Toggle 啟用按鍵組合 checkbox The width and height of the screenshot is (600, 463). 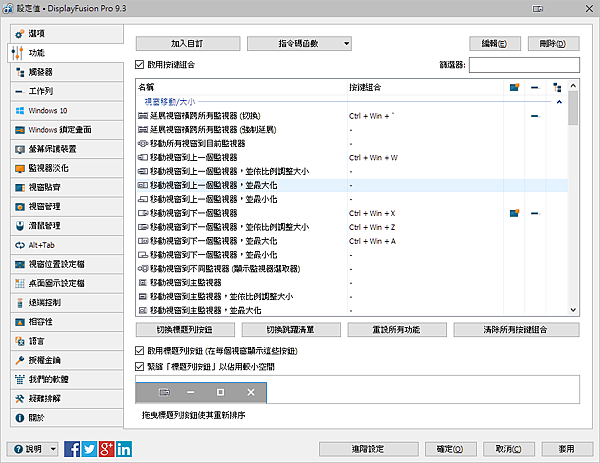click(140, 65)
